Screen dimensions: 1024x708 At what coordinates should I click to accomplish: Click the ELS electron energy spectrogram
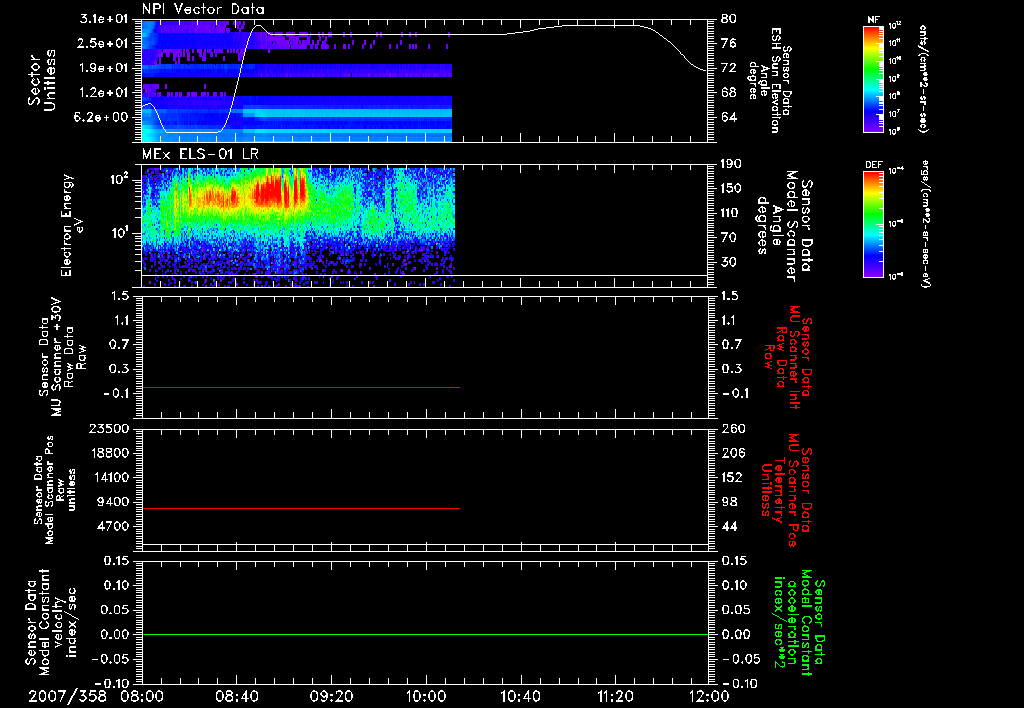[298, 227]
